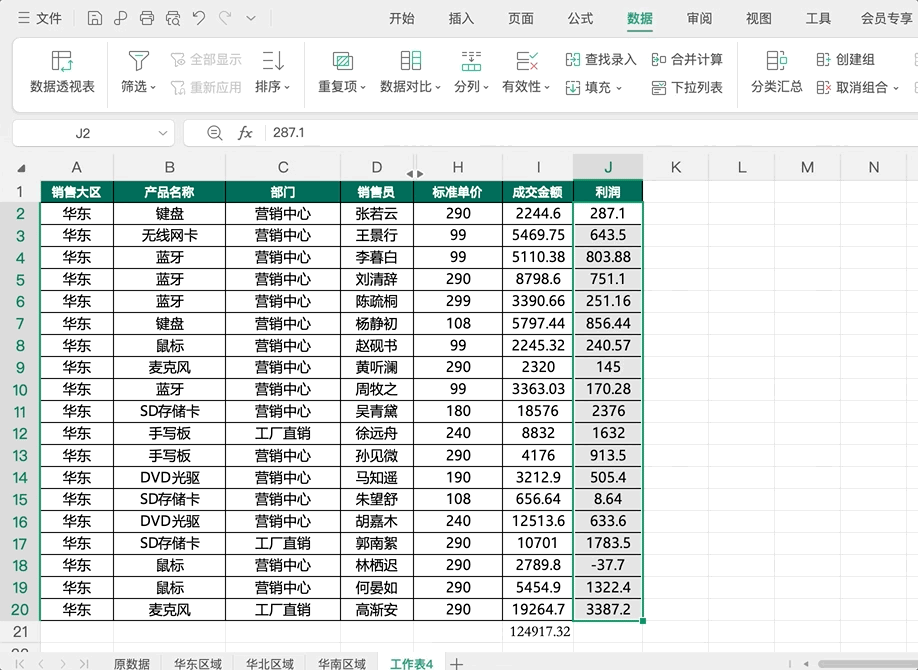Click the 工作表4 sheet tab
This screenshot has width=918, height=670.
click(x=411, y=664)
